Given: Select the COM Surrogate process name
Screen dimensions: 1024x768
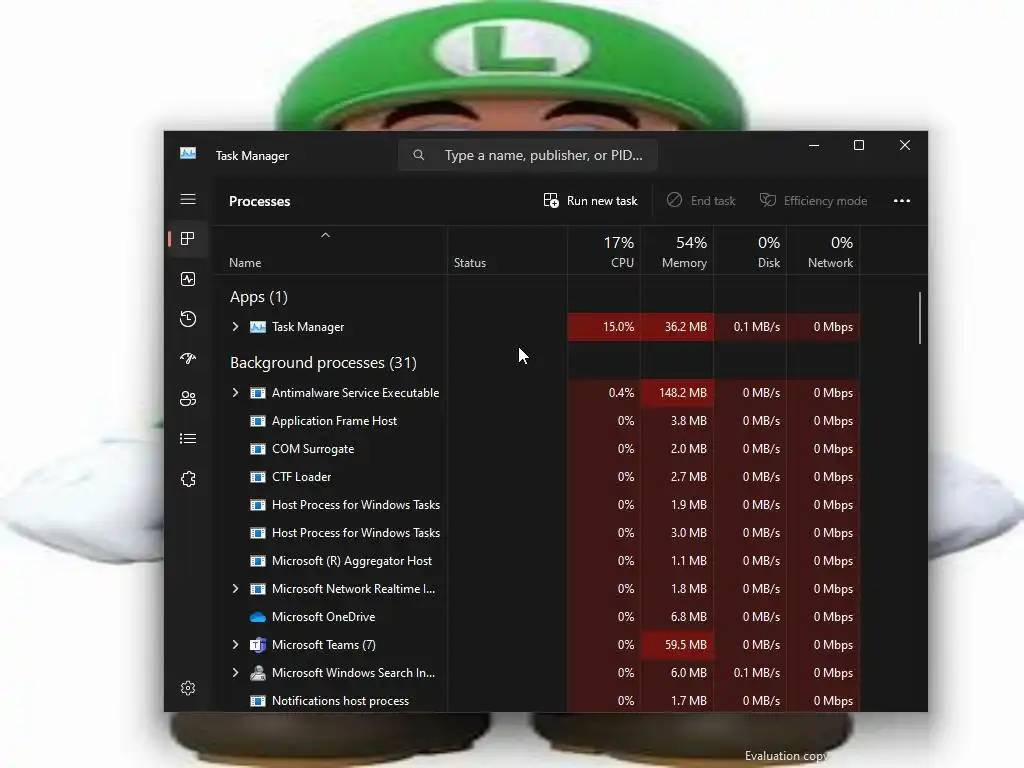Looking at the screenshot, I should tap(313, 449).
